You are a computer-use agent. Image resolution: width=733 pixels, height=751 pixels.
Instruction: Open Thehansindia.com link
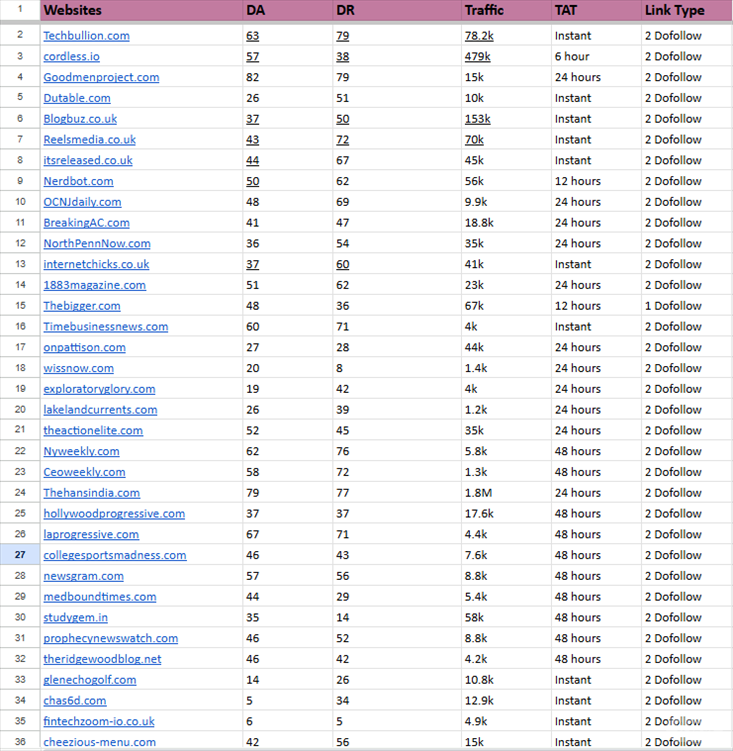(x=92, y=493)
